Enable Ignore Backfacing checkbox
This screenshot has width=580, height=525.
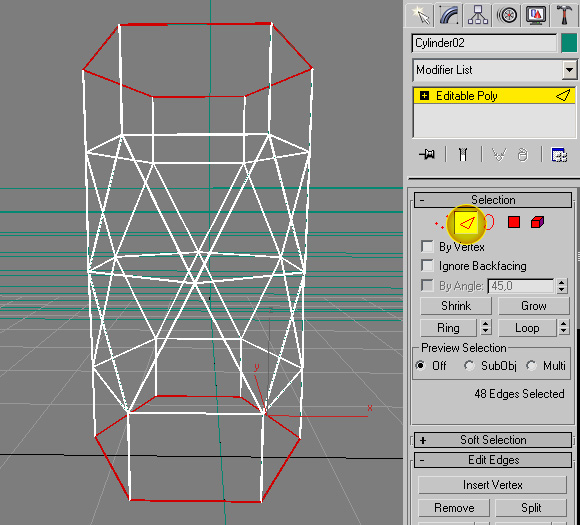(x=427, y=265)
